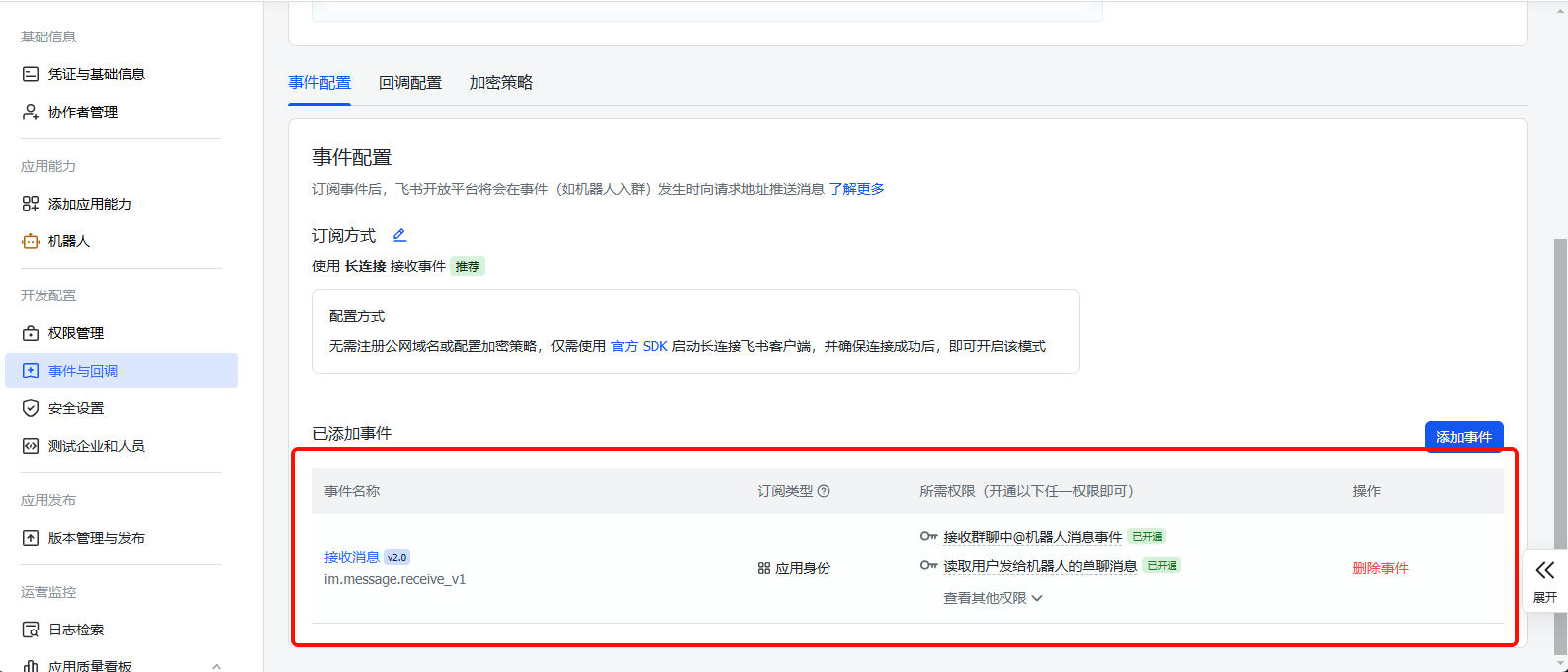This screenshot has width=1568, height=672.
Task: Click 删除事件 for 接收消息
Action: [x=1380, y=568]
